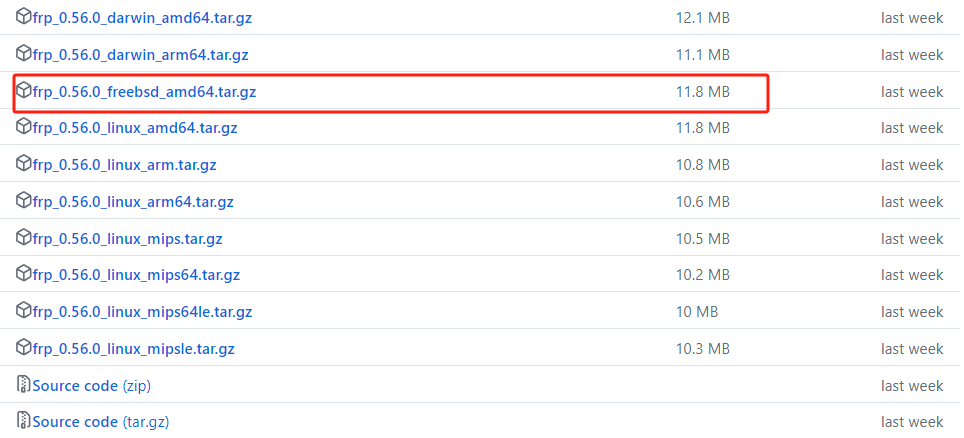Click package icon beside frp_0.56.0_linux_arm64.tar.gz
Viewport: 964px width, 438px height.
24,201
